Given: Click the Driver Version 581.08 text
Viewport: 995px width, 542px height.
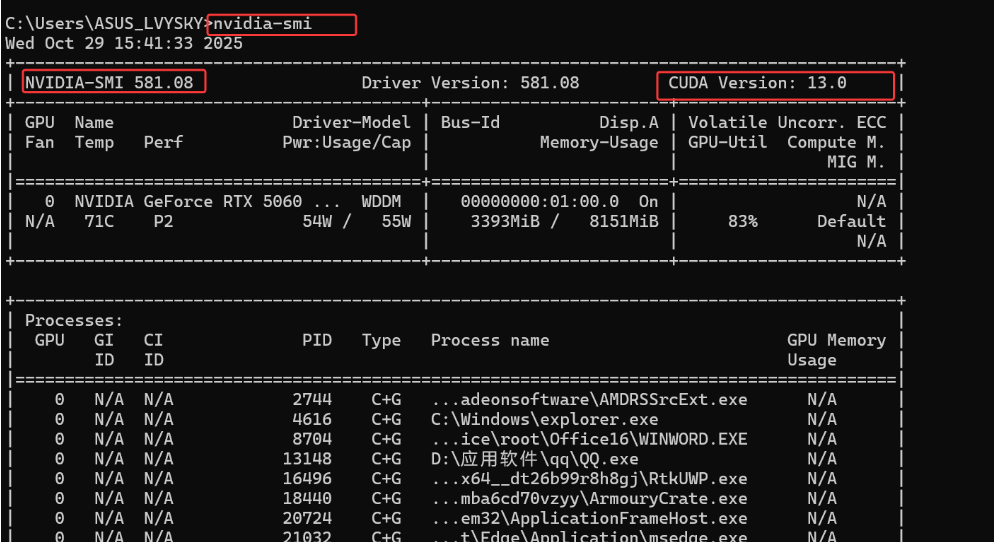Looking at the screenshot, I should click(470, 82).
